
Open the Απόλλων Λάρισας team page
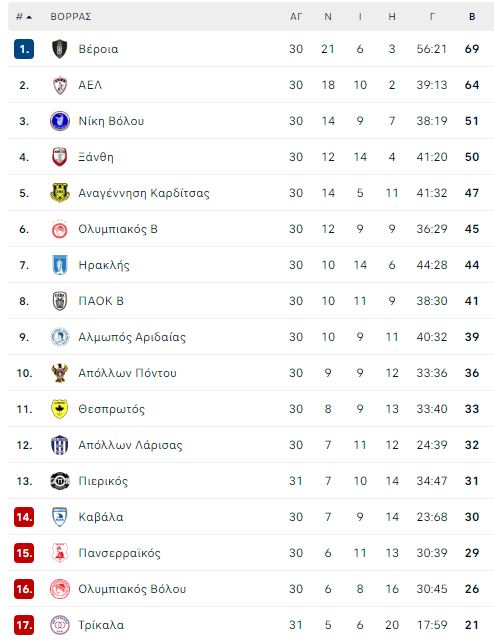coord(130,445)
